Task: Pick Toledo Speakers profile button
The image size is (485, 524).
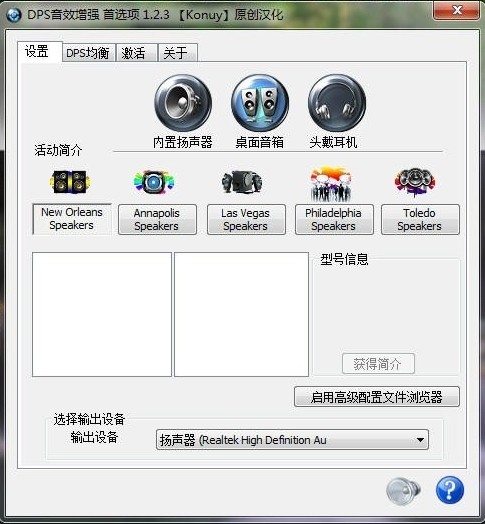Action: (x=420, y=220)
